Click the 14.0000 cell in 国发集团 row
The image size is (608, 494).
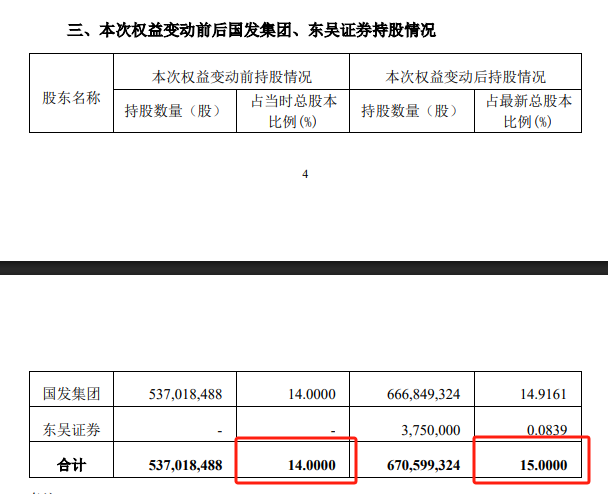312,394
